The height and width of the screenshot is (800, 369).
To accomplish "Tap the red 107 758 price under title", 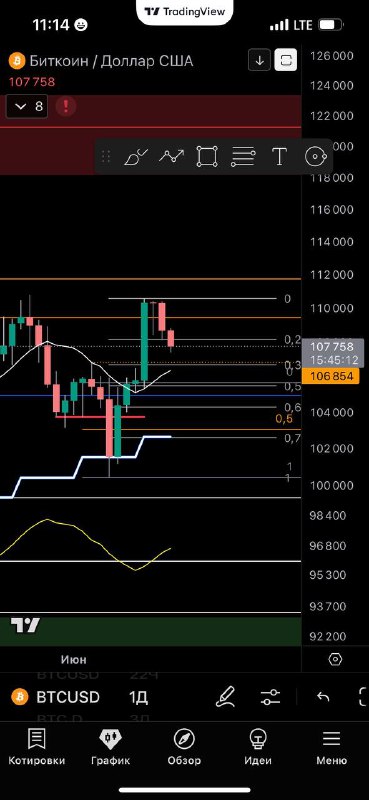I will 32,82.
